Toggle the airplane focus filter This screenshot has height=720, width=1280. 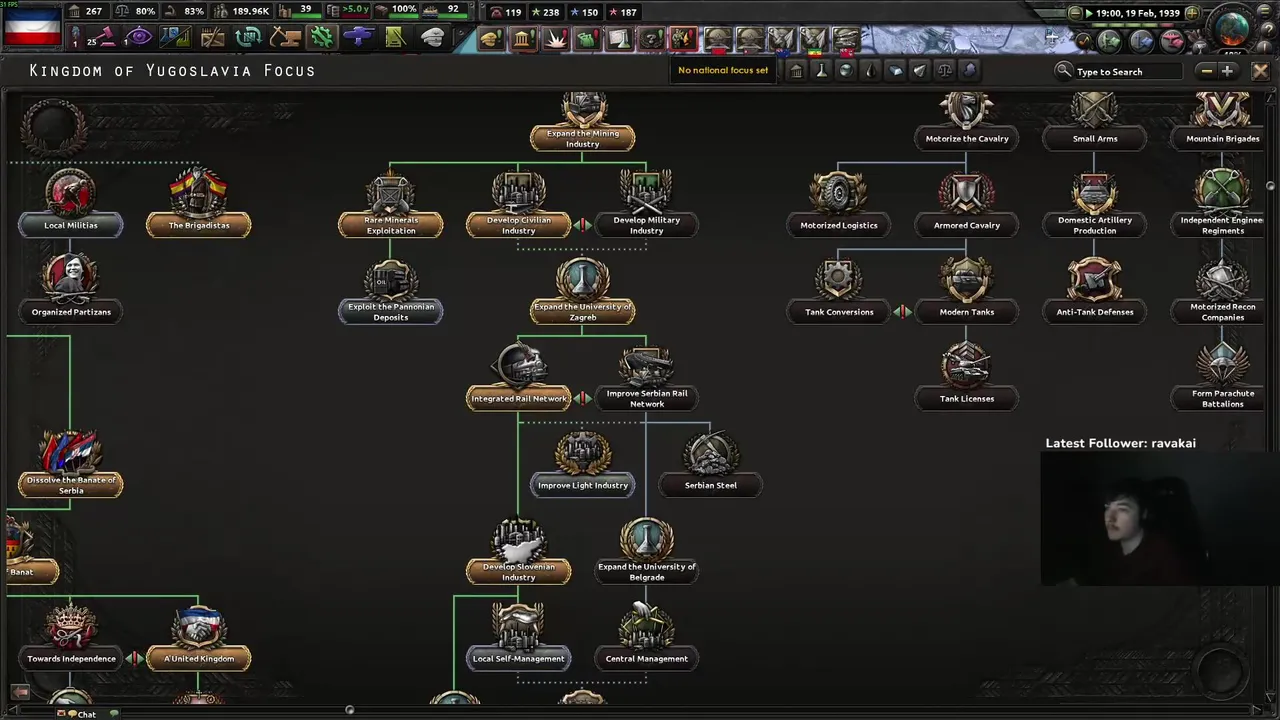coord(919,70)
